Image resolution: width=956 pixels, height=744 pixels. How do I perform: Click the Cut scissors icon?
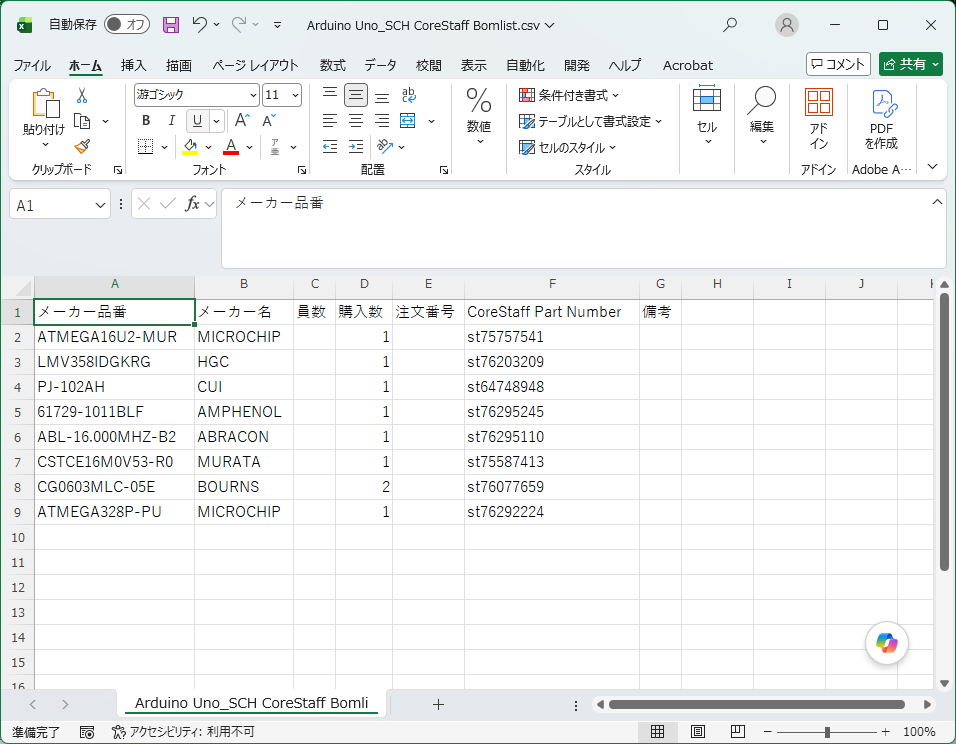coord(82,95)
